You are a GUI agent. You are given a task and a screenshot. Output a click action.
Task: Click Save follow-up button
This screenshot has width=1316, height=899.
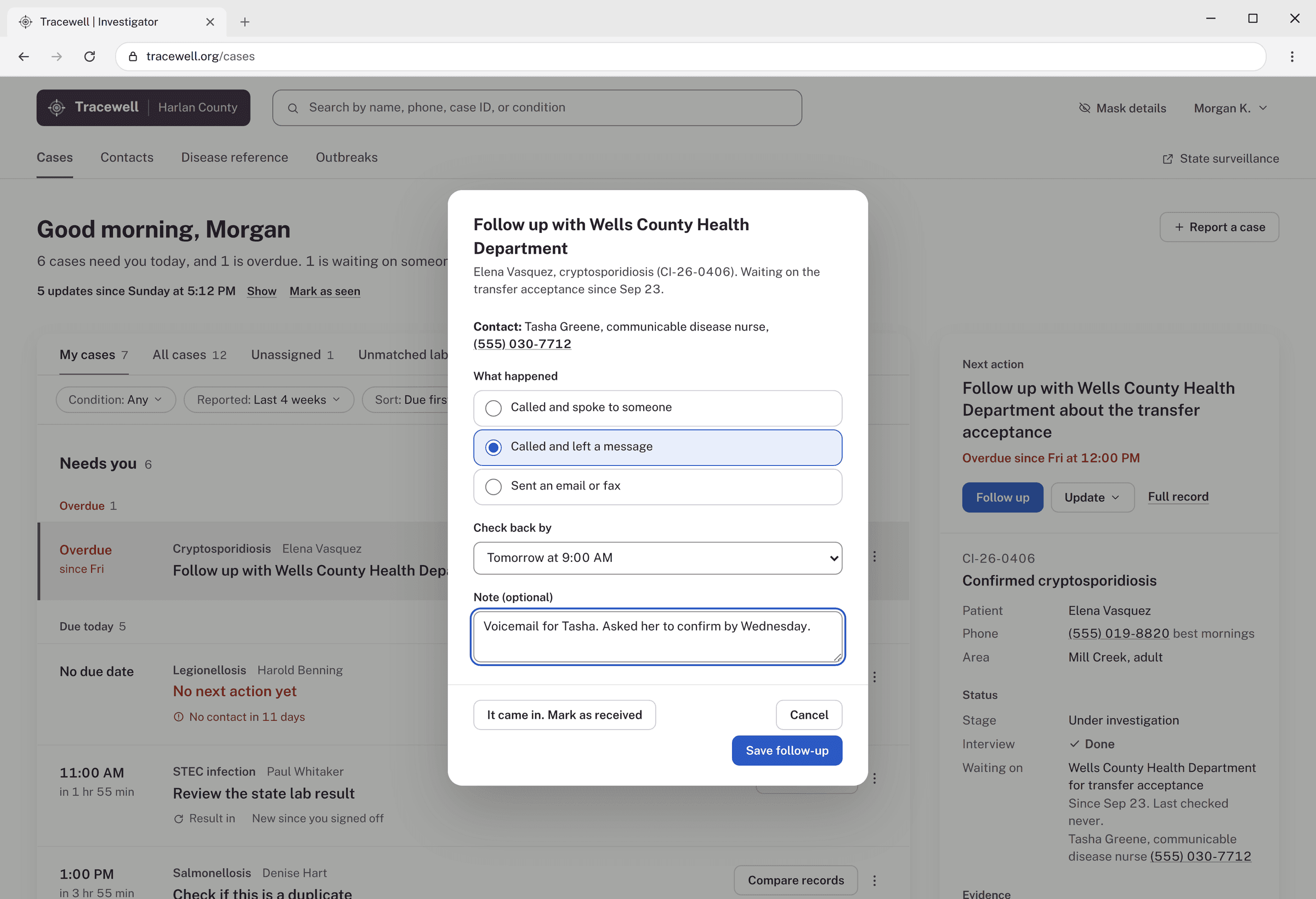coord(787,750)
